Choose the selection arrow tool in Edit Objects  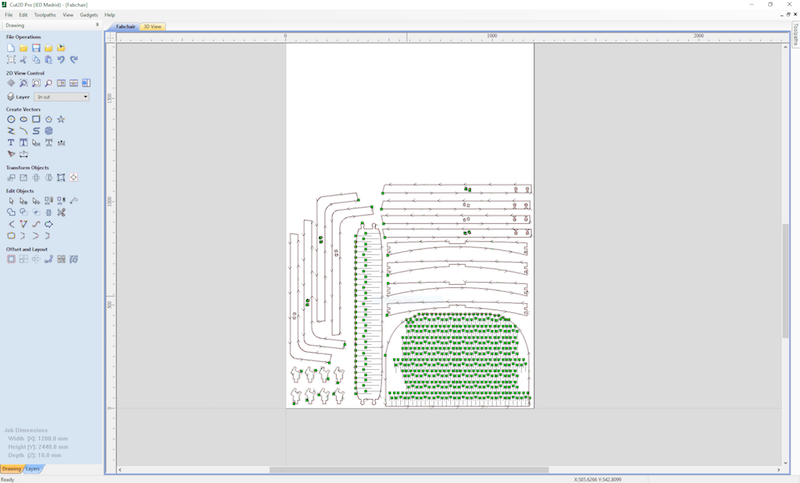click(x=11, y=201)
